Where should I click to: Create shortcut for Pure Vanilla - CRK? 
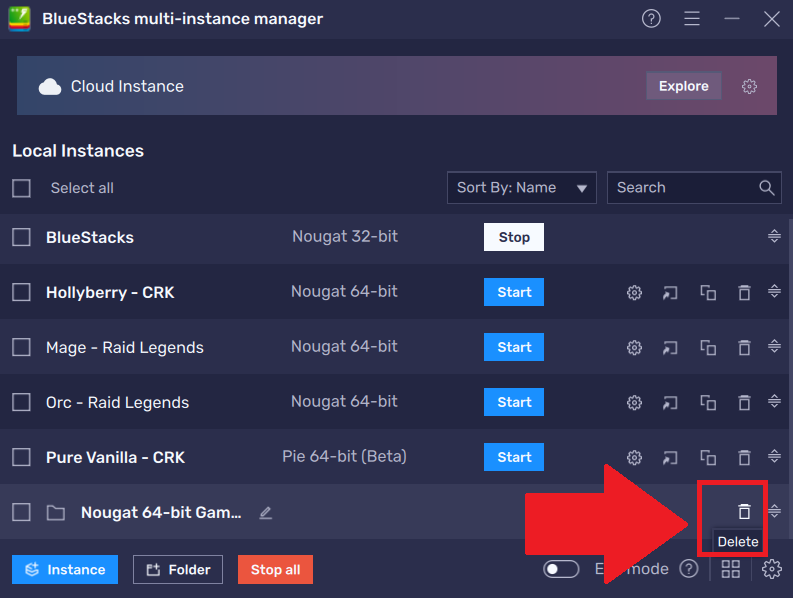670,458
